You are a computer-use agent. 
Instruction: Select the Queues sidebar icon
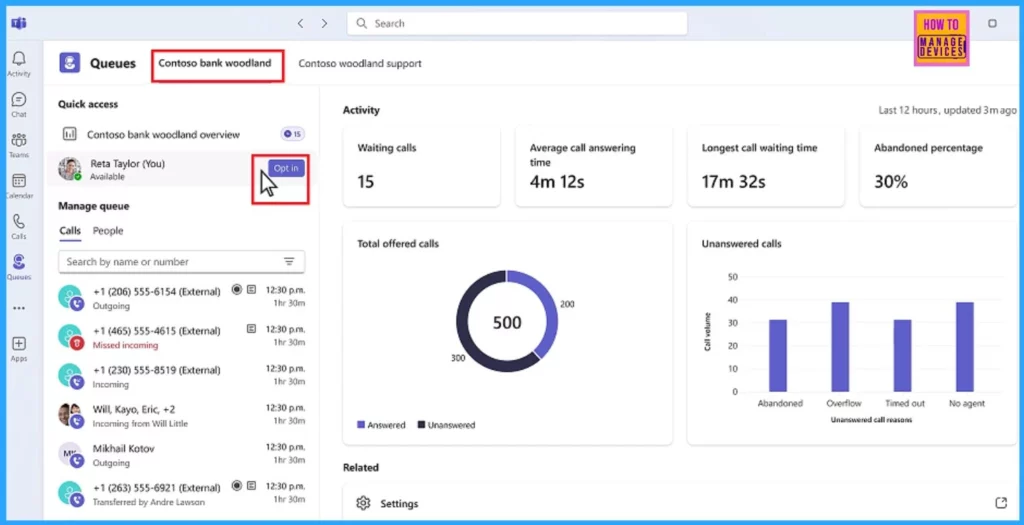(19, 266)
